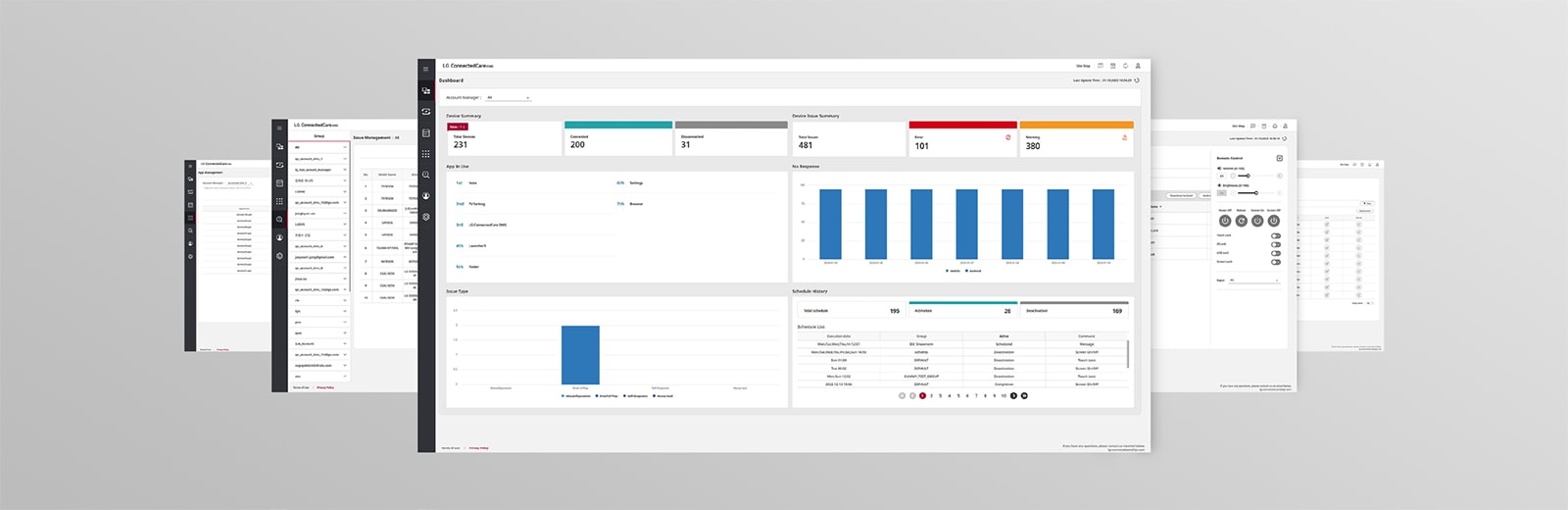Select page 2 of the Schedule List
Viewport: 1568px width, 510px height.
coord(931,395)
